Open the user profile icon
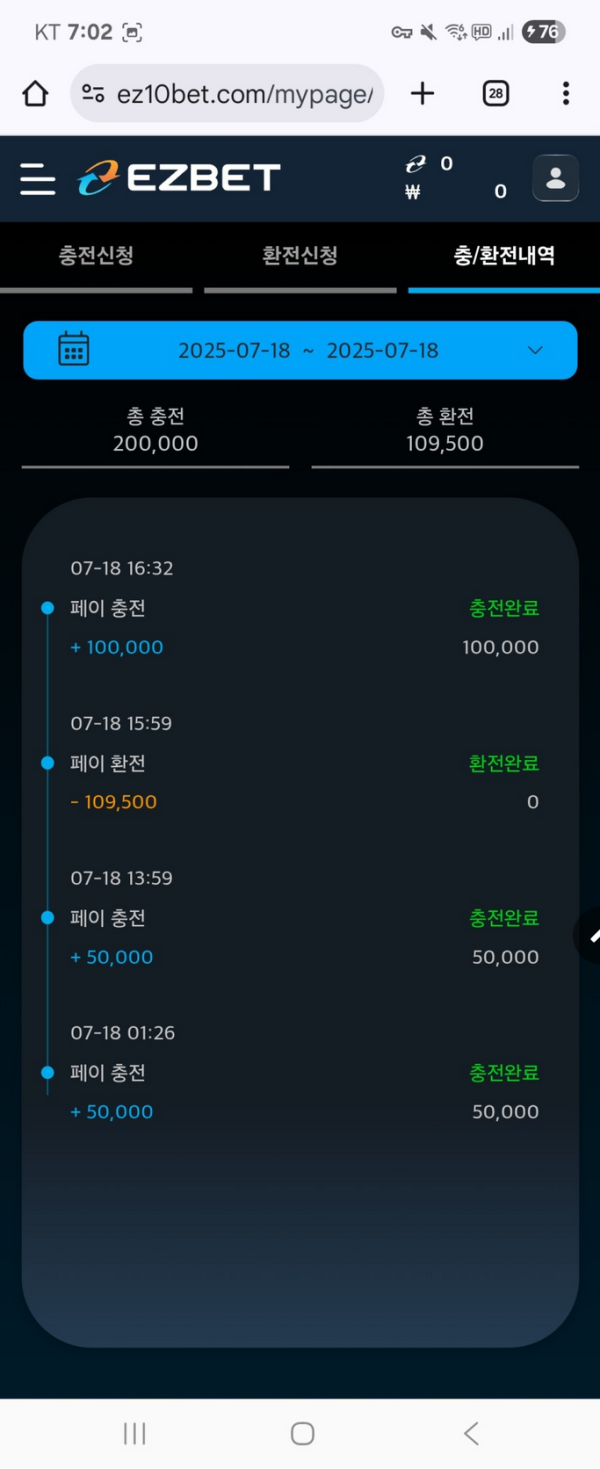This screenshot has width=600, height=1469. [x=555, y=178]
